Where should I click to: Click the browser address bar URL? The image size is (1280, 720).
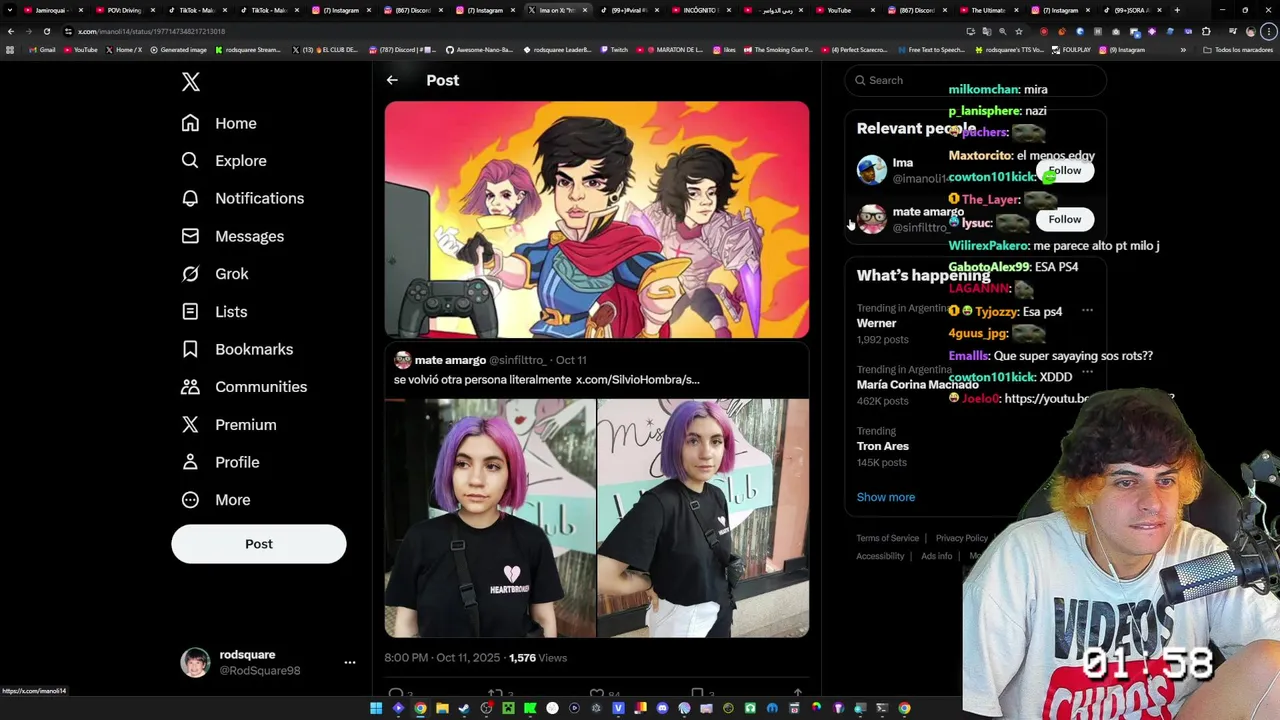[152, 31]
